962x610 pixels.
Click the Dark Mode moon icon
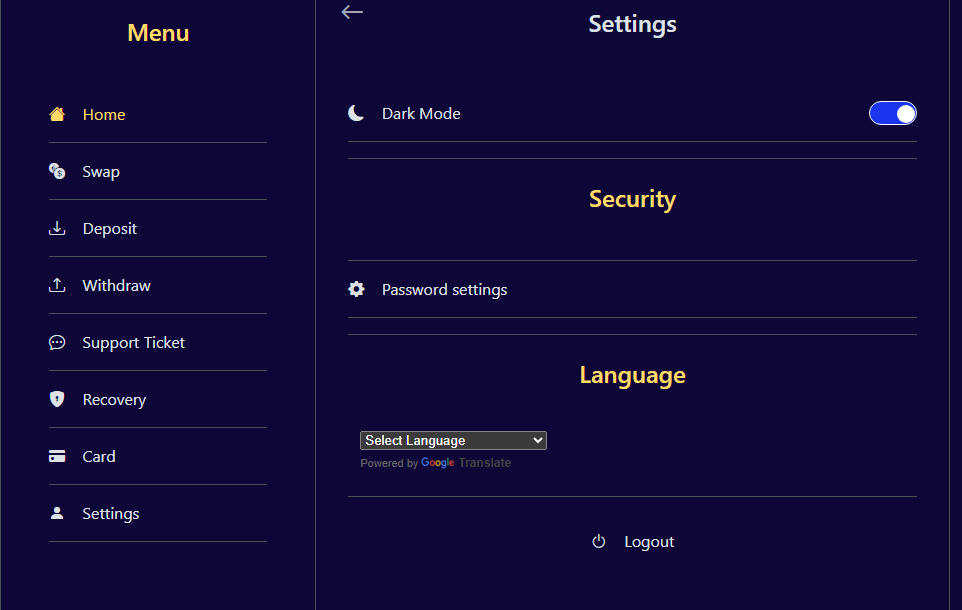(356, 113)
